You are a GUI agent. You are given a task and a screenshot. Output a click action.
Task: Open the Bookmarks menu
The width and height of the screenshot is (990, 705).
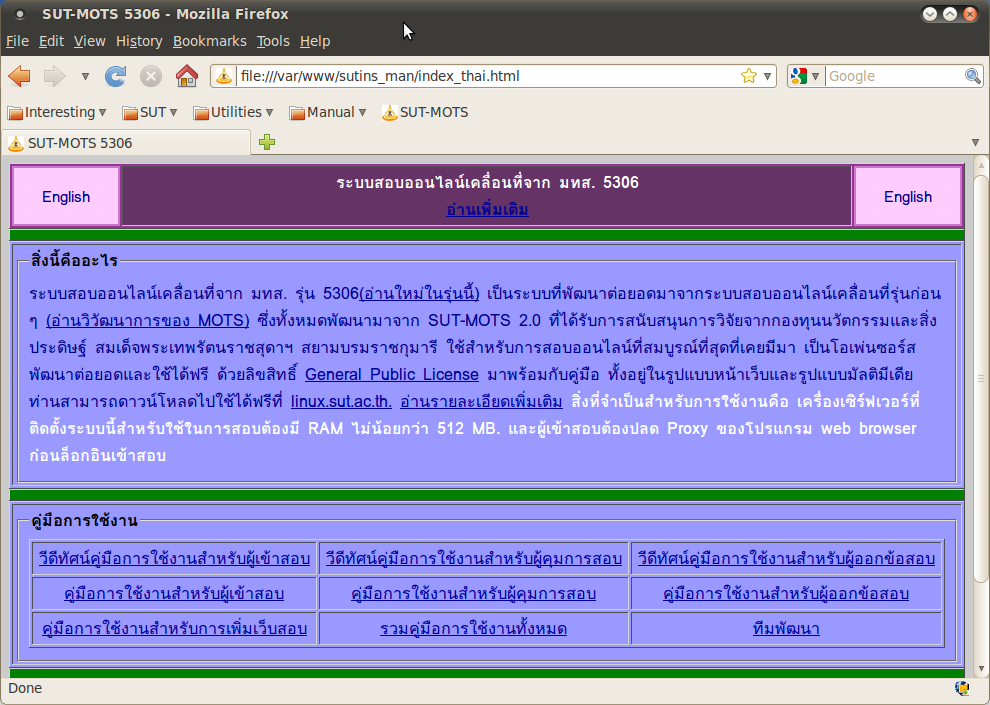[210, 41]
